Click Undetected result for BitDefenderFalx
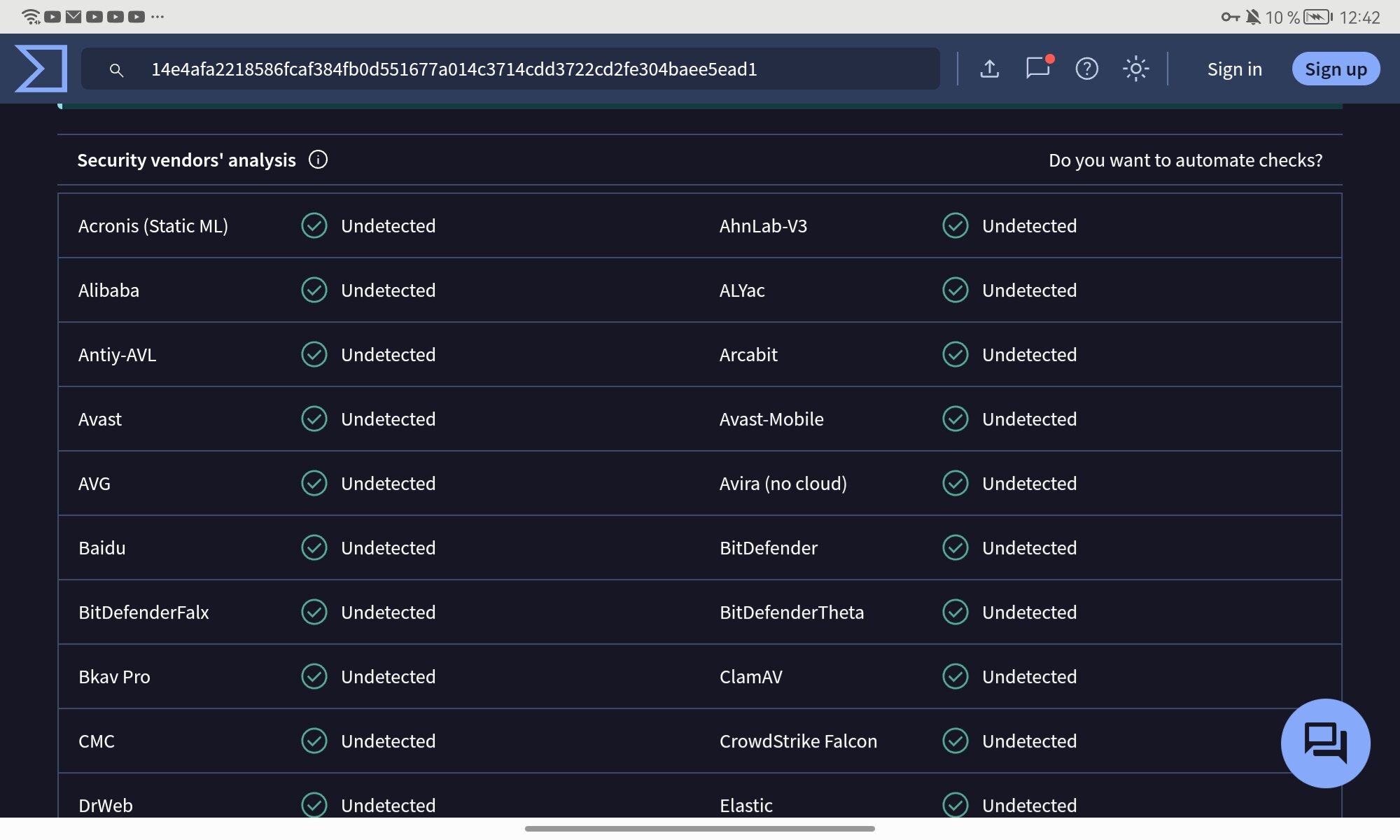 click(388, 612)
